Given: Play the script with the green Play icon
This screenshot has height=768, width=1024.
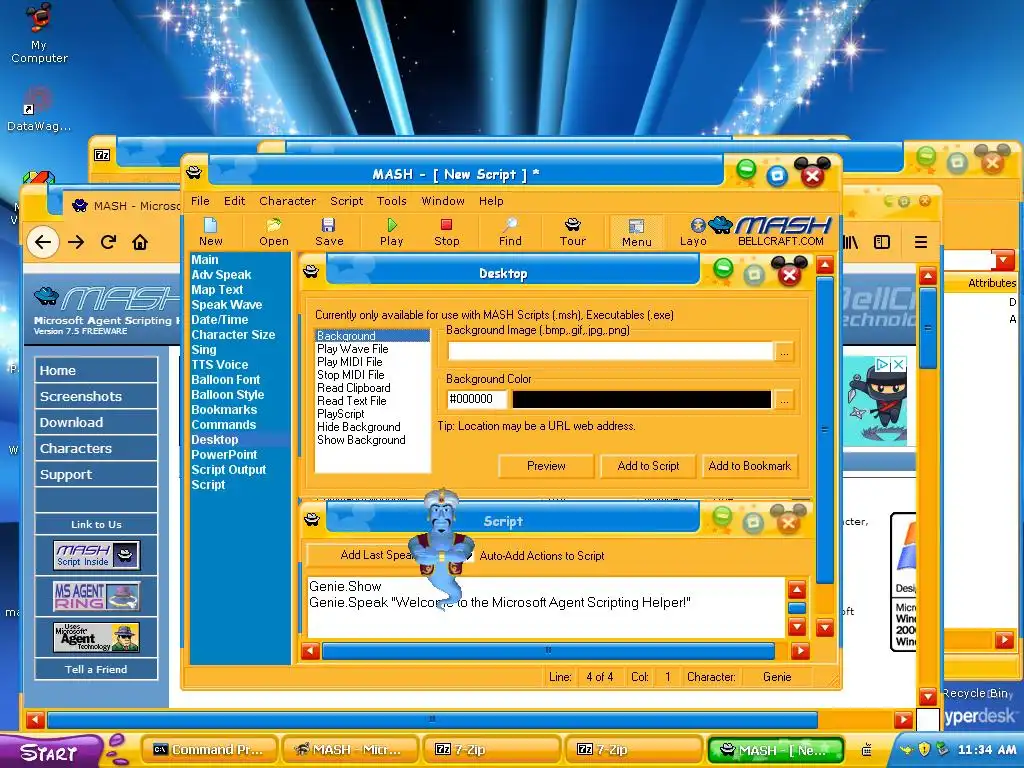Looking at the screenshot, I should (391, 232).
